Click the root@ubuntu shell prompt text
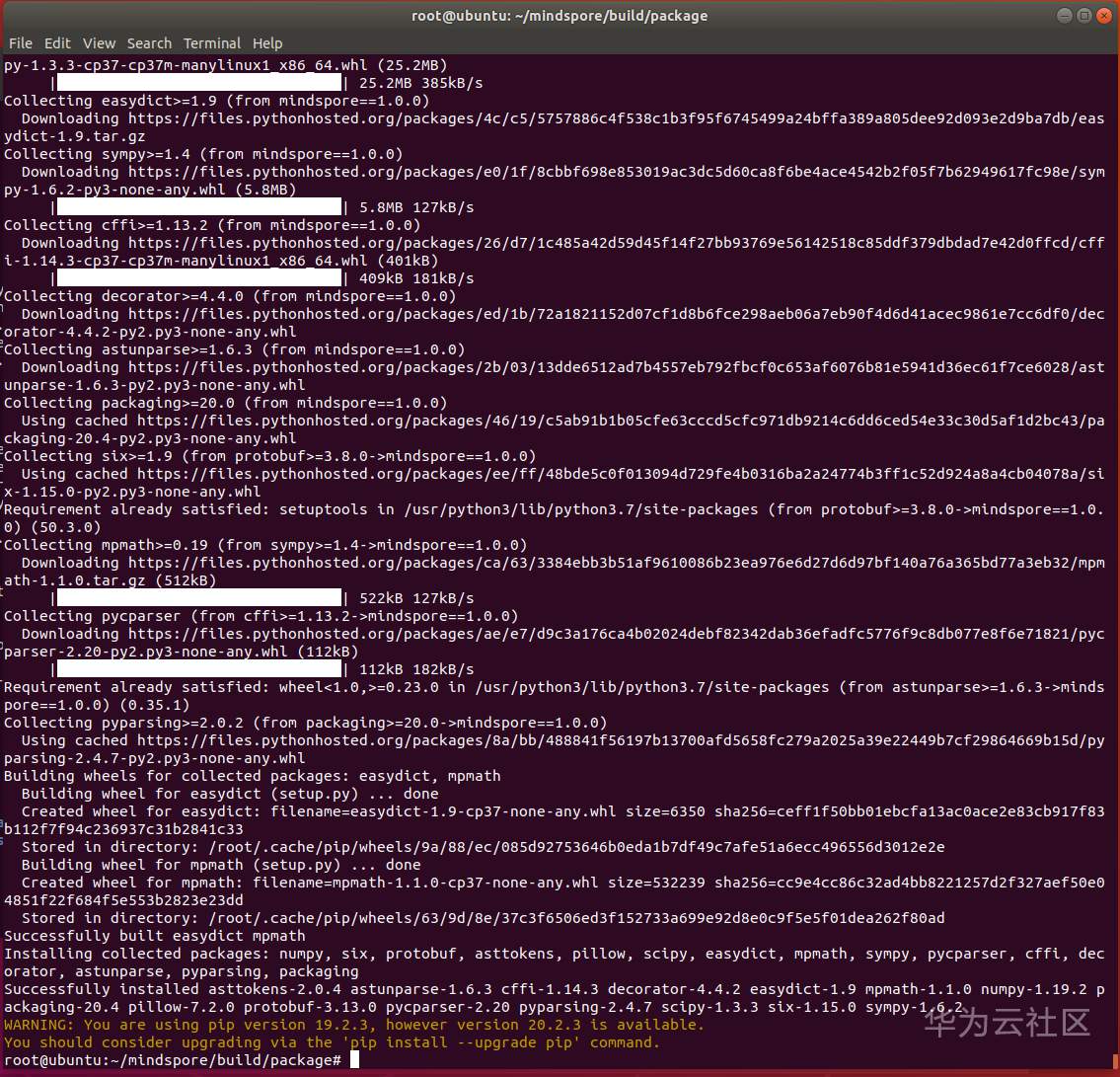 tap(172, 1060)
